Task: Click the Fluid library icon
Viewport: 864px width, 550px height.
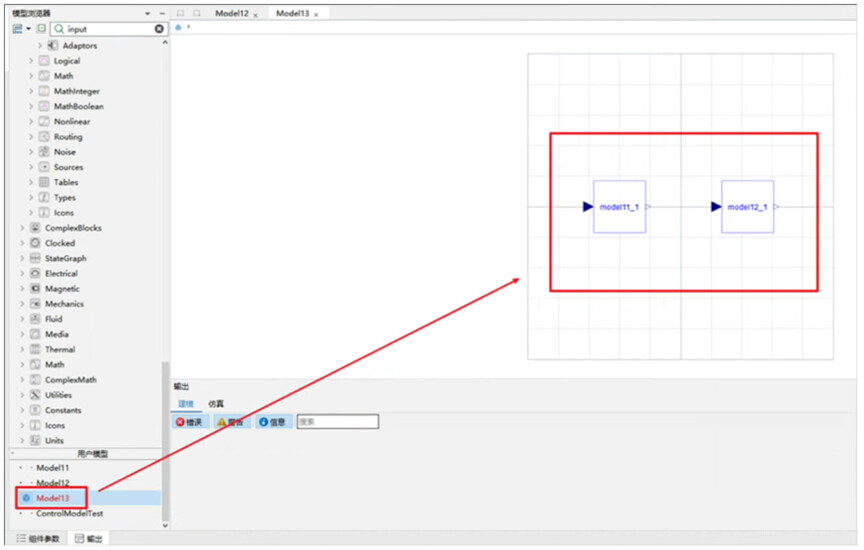Action: pyautogui.click(x=35, y=319)
